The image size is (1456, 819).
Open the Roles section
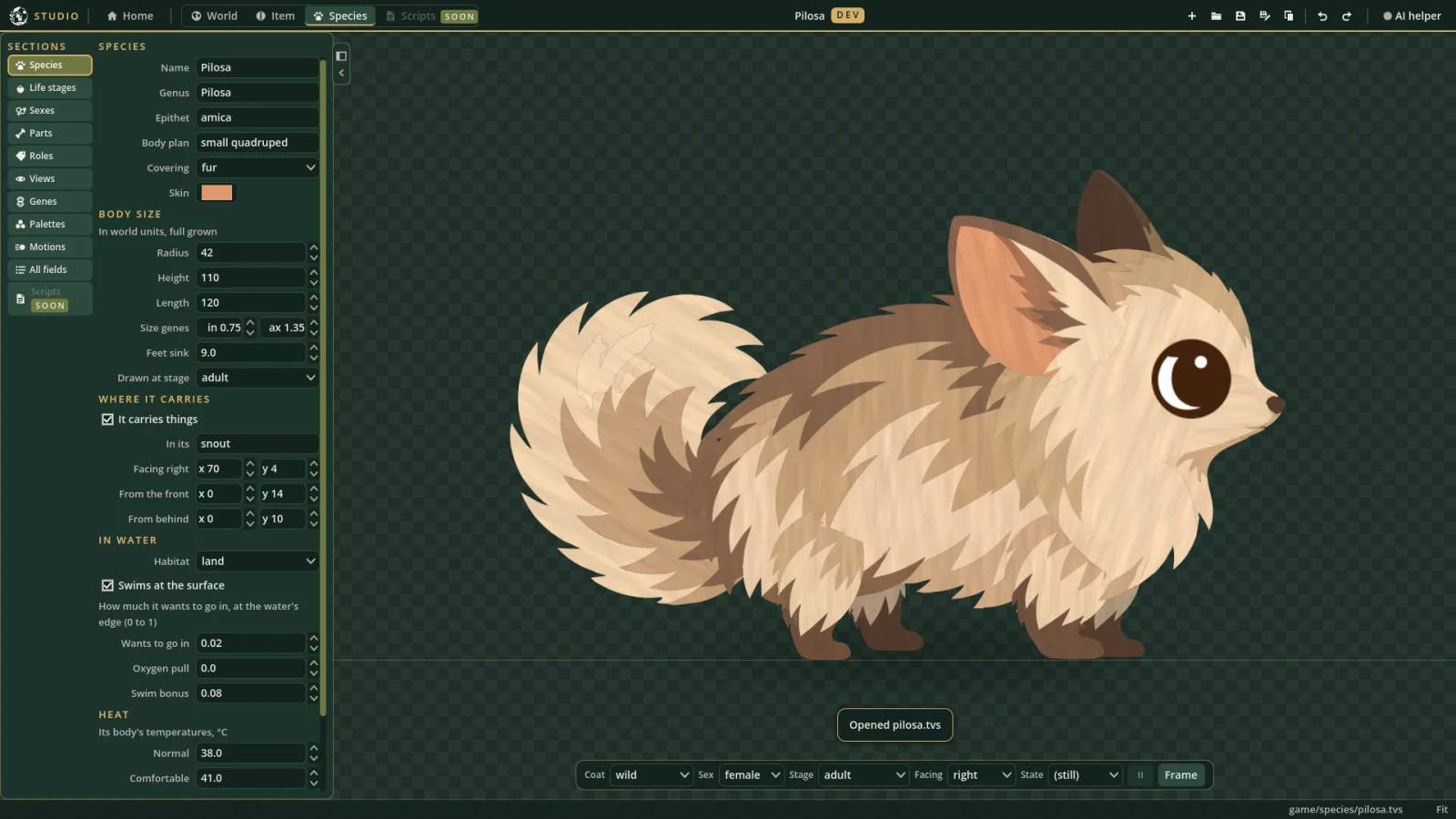(x=50, y=156)
